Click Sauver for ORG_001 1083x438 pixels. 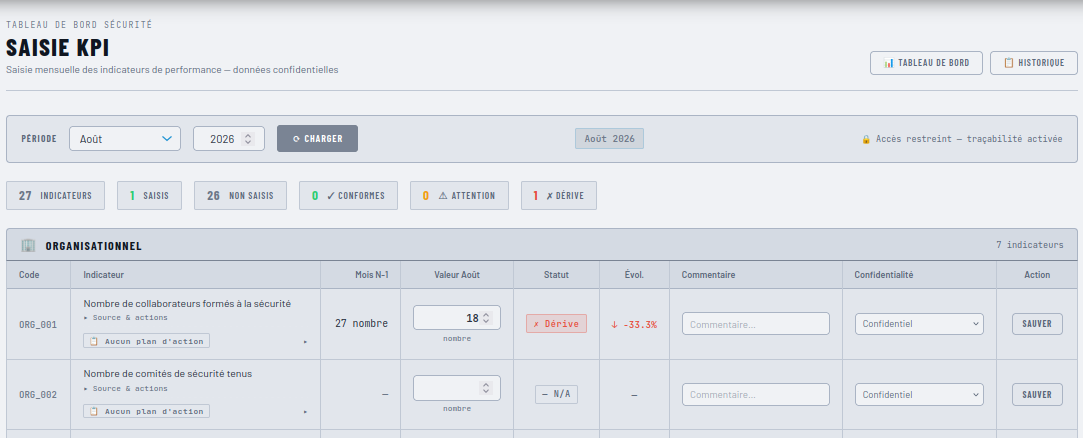[x=1037, y=324]
